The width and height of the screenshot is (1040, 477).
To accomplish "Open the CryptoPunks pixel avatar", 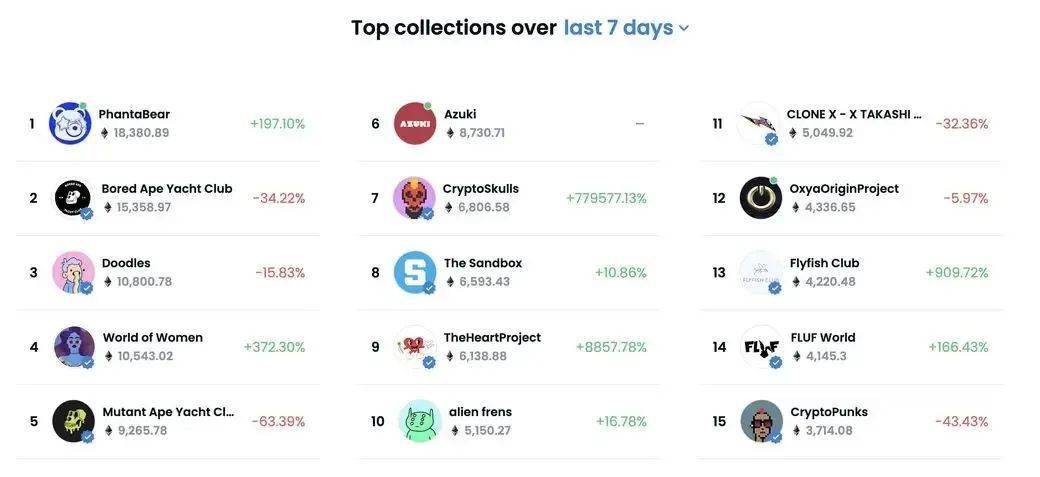I will pos(762,421).
